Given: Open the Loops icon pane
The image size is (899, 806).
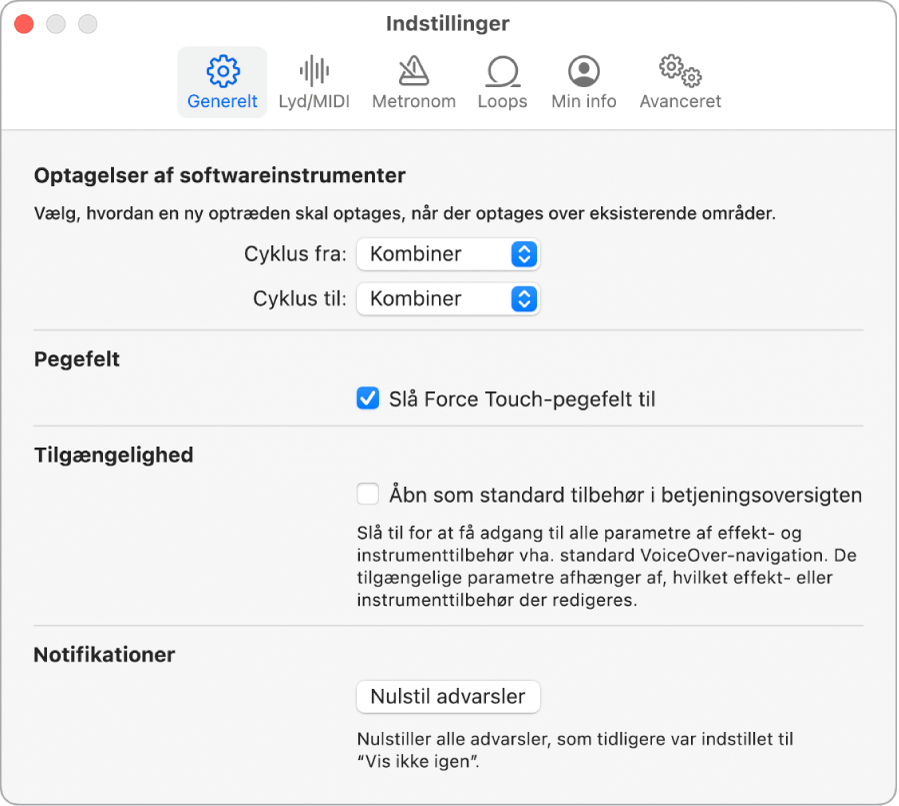Looking at the screenshot, I should coord(503,71).
